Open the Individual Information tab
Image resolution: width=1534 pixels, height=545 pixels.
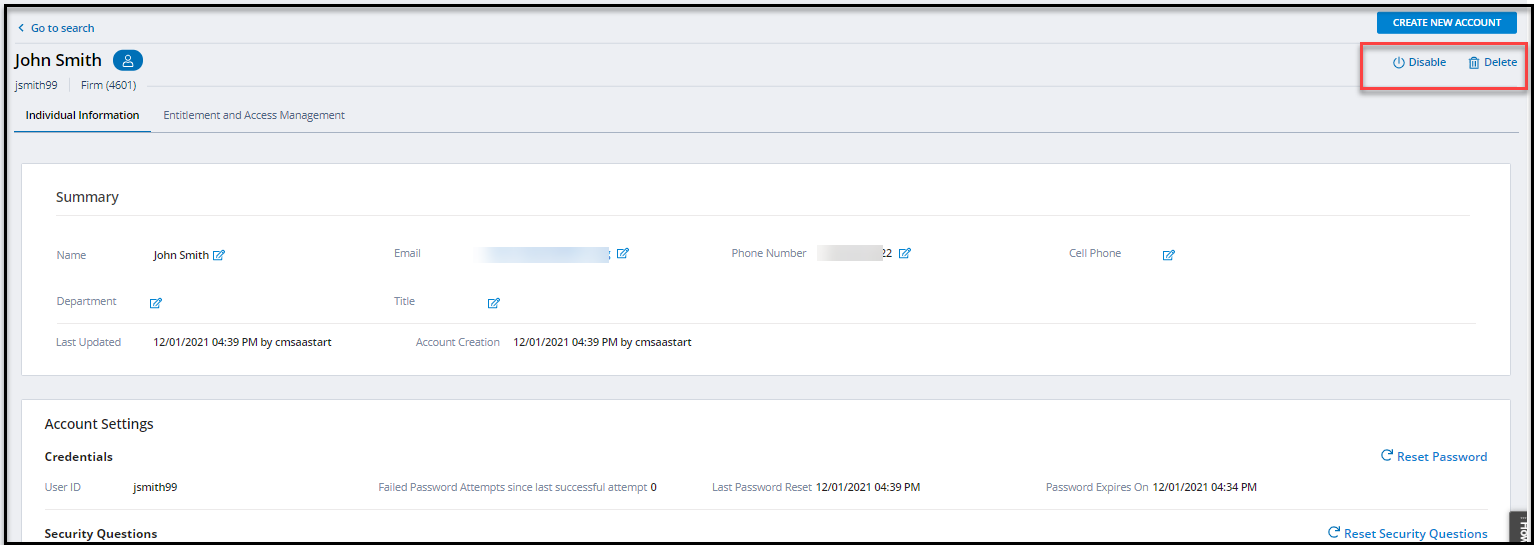pyautogui.click(x=82, y=115)
